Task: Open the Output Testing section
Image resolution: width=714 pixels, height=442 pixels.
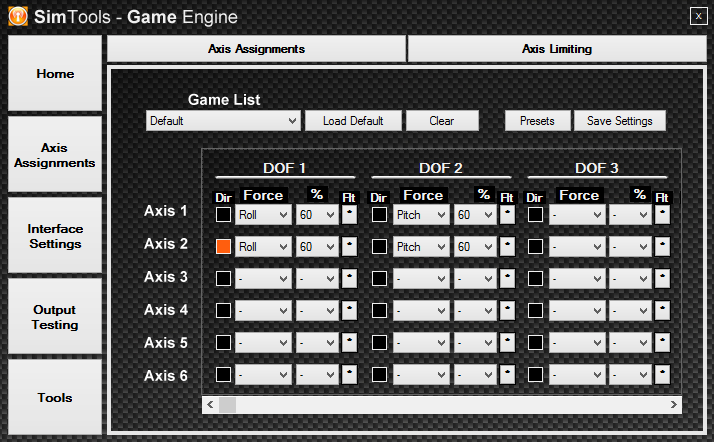Action: click(55, 317)
